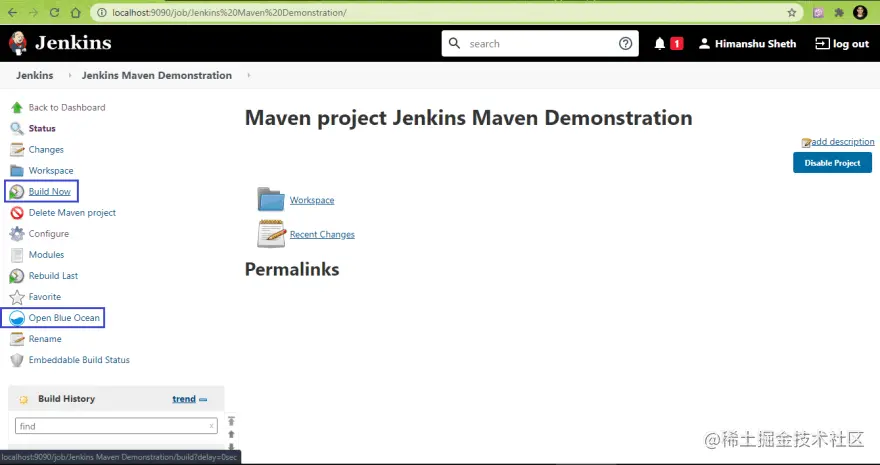Open Workspace in the sidebar menu
Screen dimensions: 880x465
coord(51,171)
